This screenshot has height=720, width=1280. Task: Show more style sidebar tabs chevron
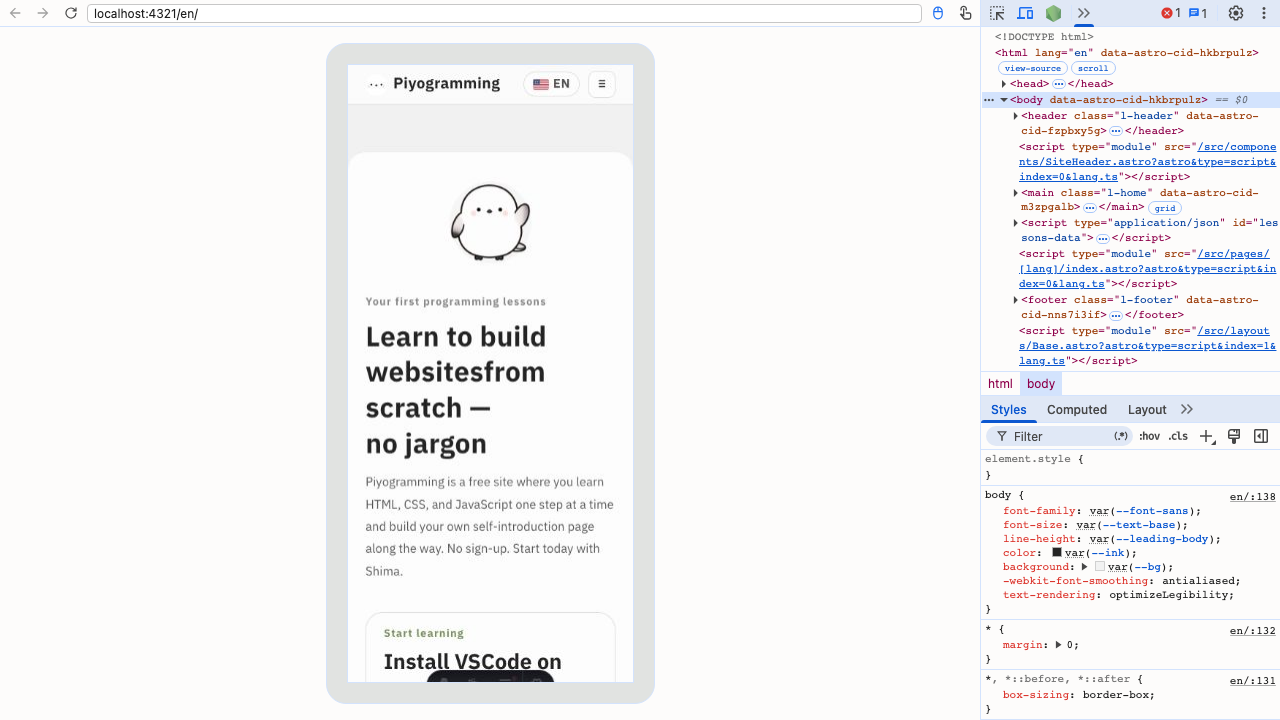[x=1187, y=410]
